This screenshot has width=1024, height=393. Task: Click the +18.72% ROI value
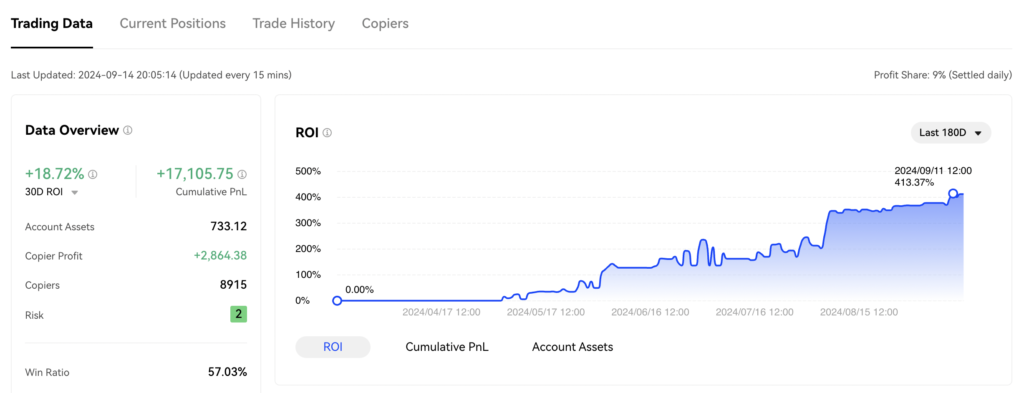click(x=54, y=174)
